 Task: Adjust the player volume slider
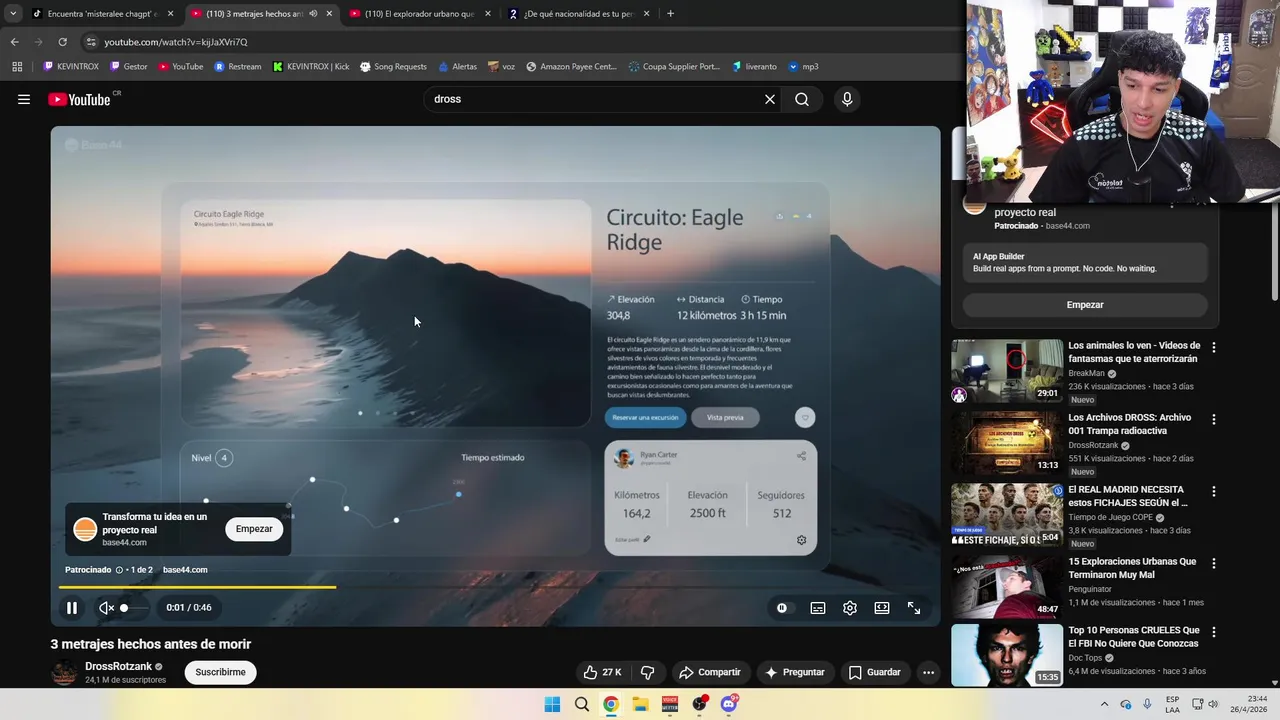(x=136, y=608)
